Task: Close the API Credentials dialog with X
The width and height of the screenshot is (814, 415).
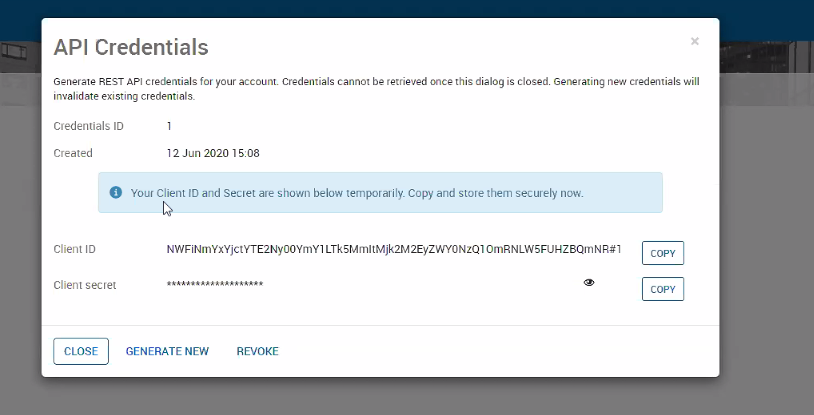Action: click(695, 42)
